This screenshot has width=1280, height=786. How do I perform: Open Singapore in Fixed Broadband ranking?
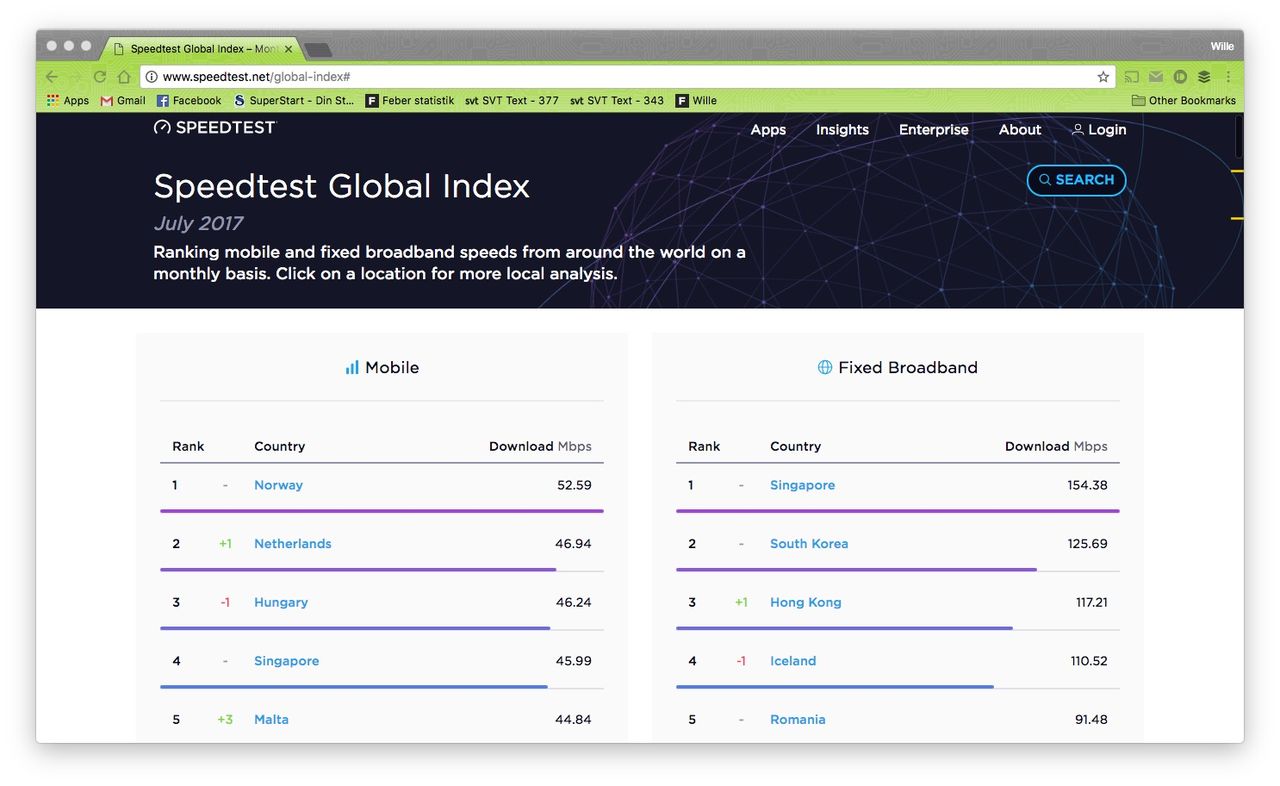coord(802,485)
